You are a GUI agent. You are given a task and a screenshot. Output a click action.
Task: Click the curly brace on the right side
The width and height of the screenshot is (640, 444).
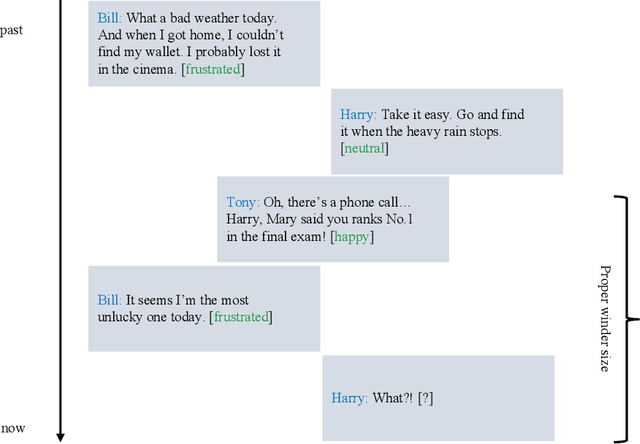627,319
